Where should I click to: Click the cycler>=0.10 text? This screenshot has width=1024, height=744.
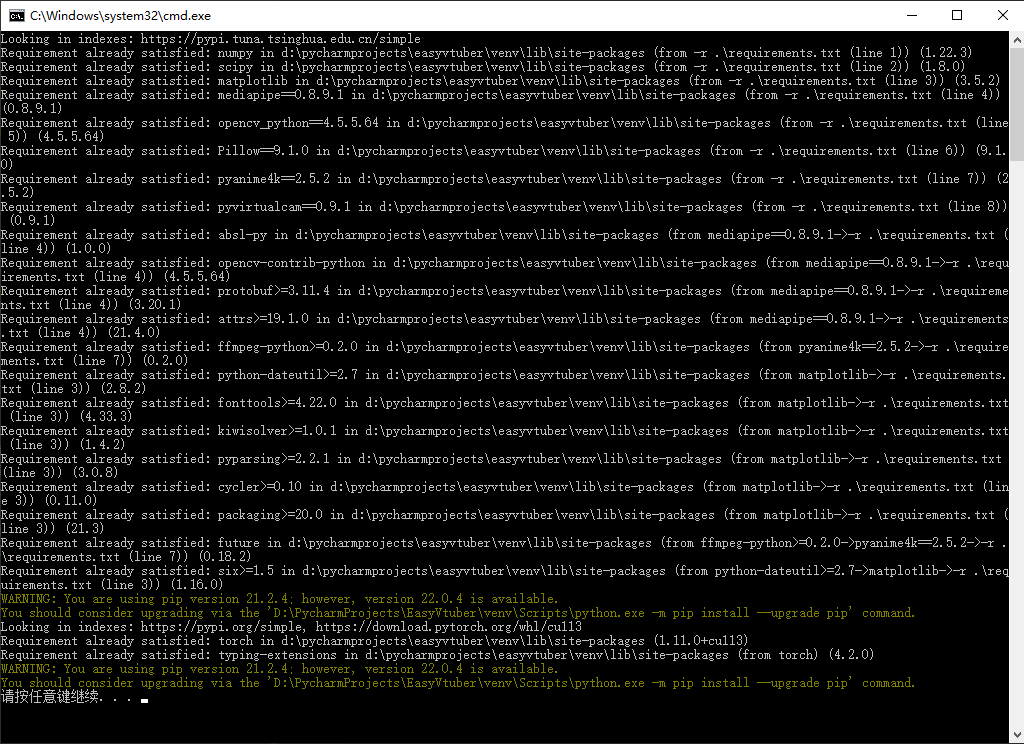tap(260, 488)
